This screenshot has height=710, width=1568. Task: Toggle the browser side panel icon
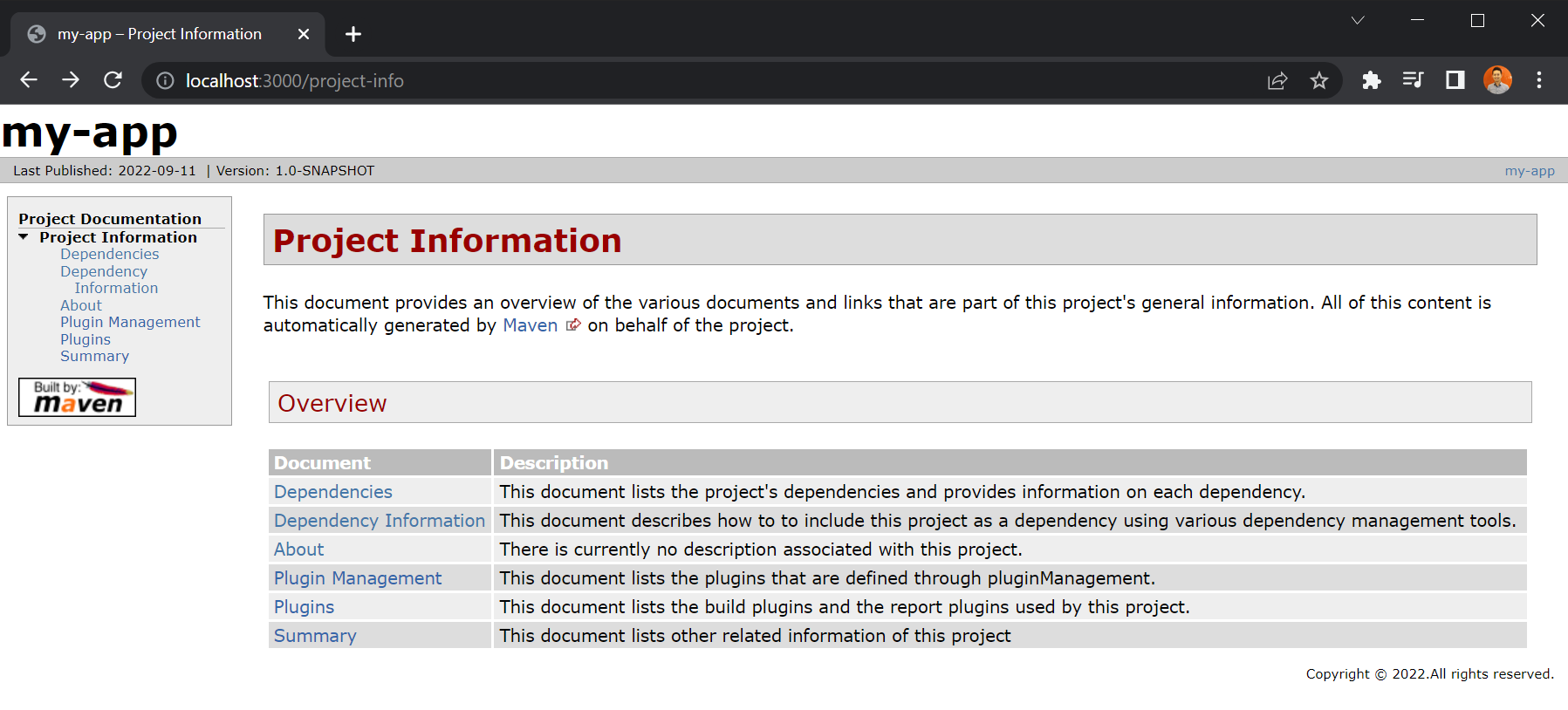click(1455, 80)
